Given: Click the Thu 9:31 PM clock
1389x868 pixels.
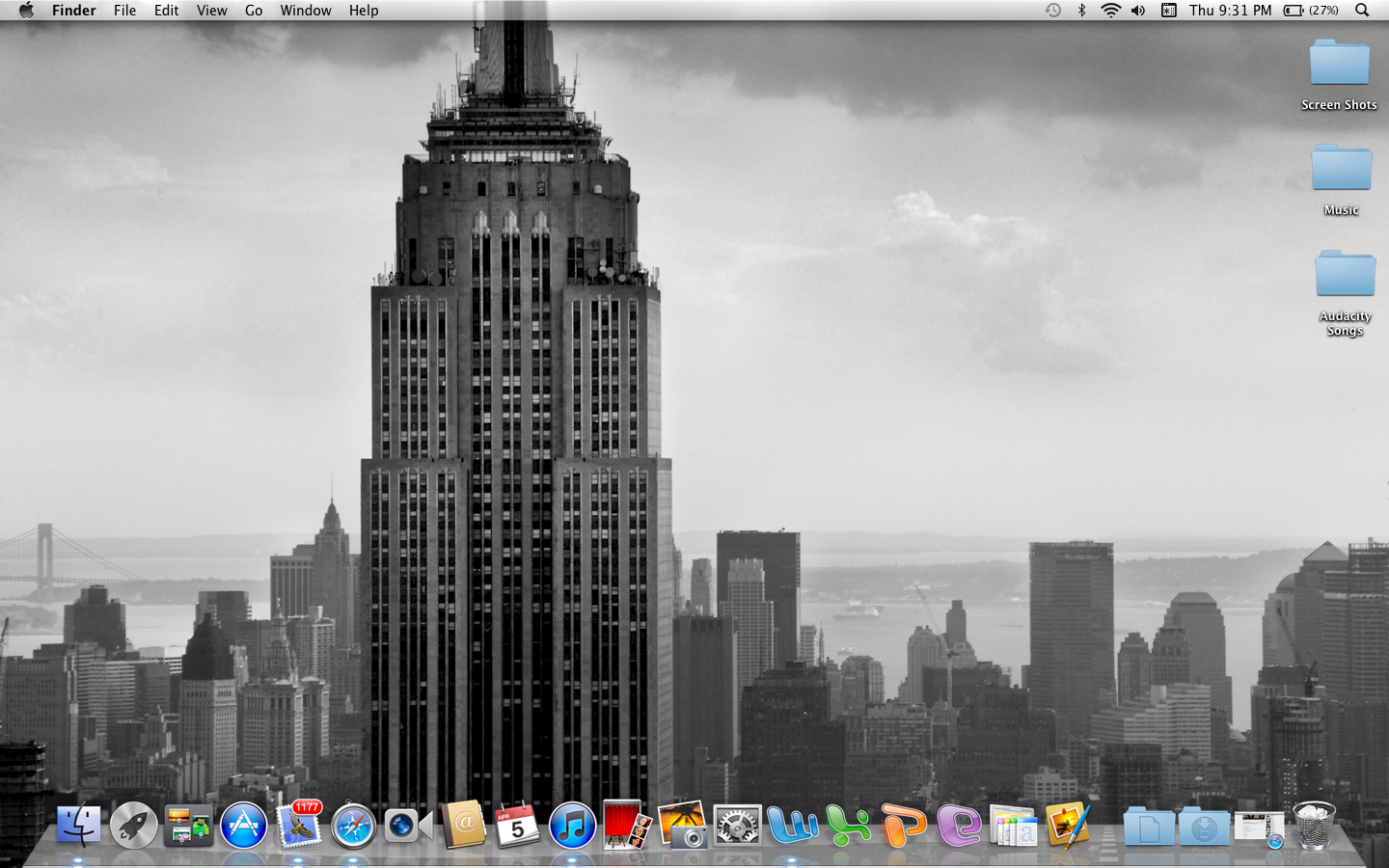Looking at the screenshot, I should coord(1230,11).
